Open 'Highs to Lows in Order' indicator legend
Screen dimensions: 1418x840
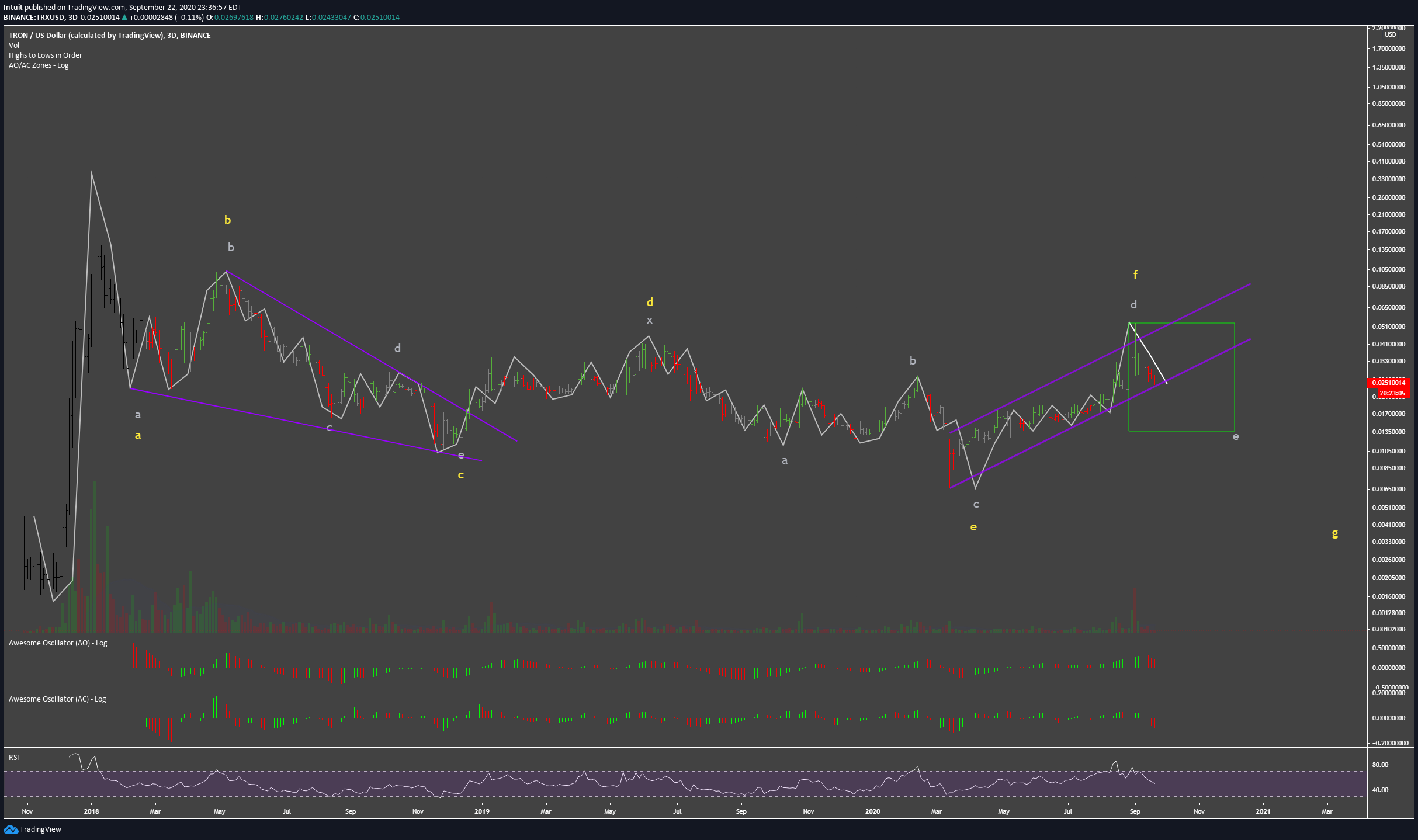click(x=46, y=55)
